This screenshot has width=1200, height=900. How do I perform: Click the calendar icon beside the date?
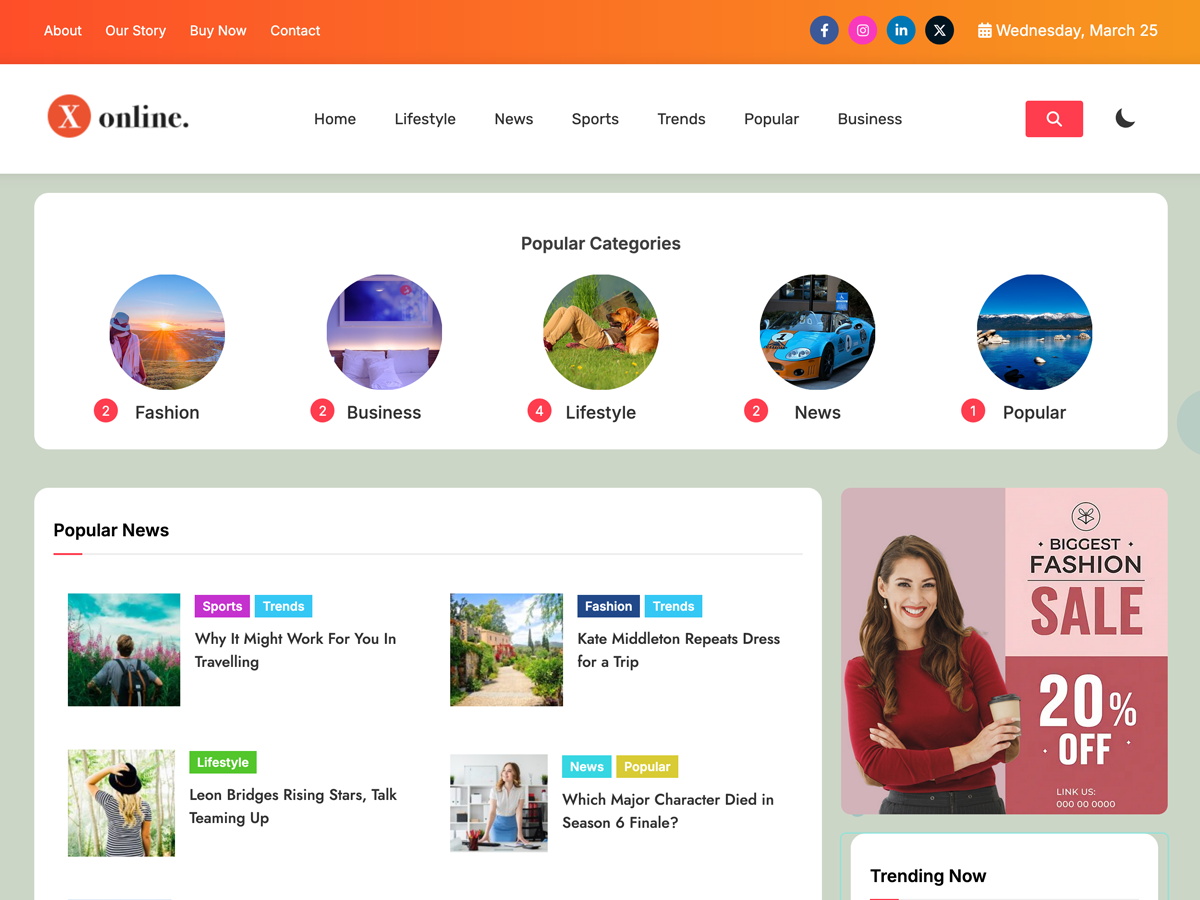click(985, 31)
